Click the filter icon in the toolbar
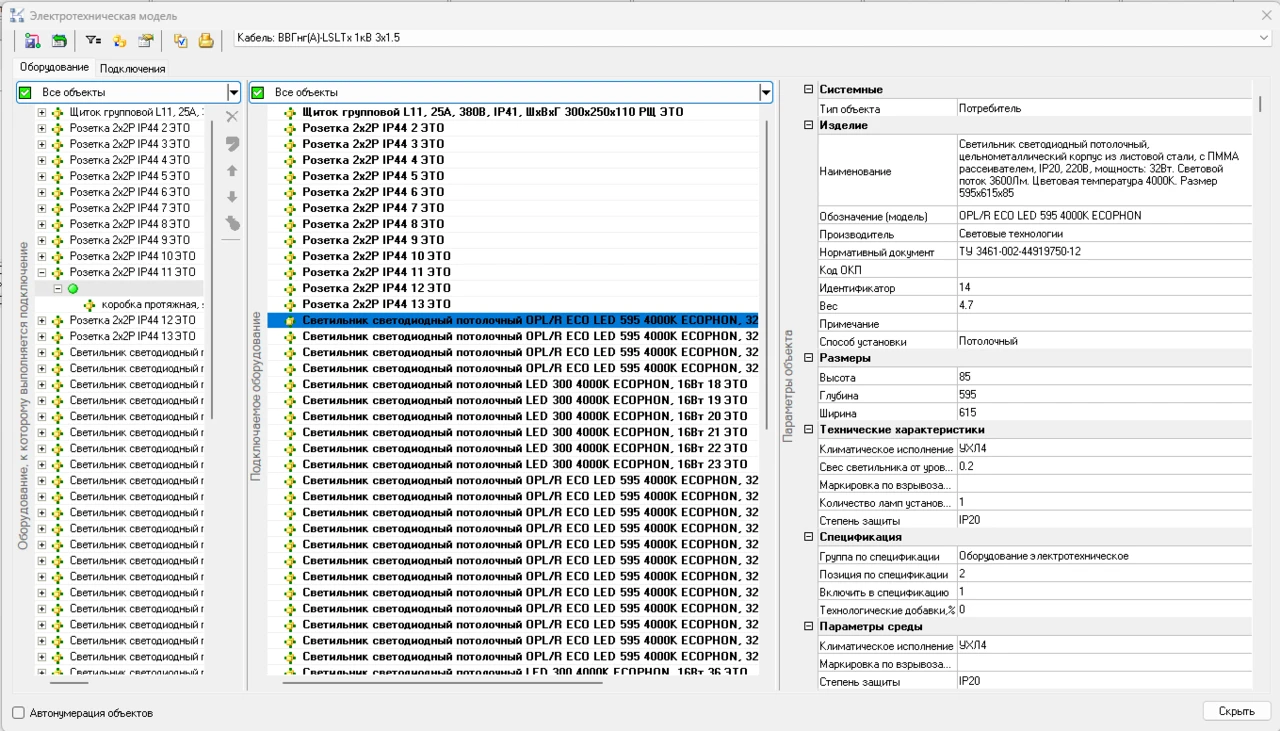The height and width of the screenshot is (731, 1280). coord(93,41)
